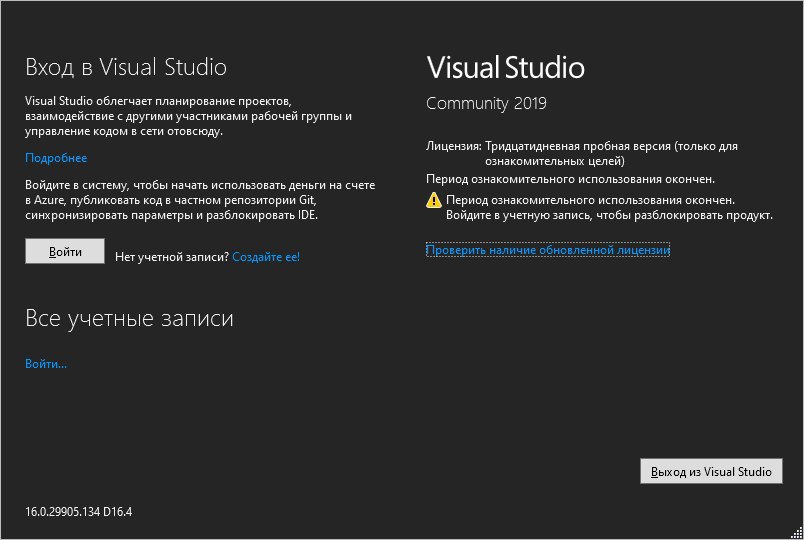Click the version text 16.0.29905.134 D16.4
The height and width of the screenshot is (540, 804).
pyautogui.click(x=78, y=512)
